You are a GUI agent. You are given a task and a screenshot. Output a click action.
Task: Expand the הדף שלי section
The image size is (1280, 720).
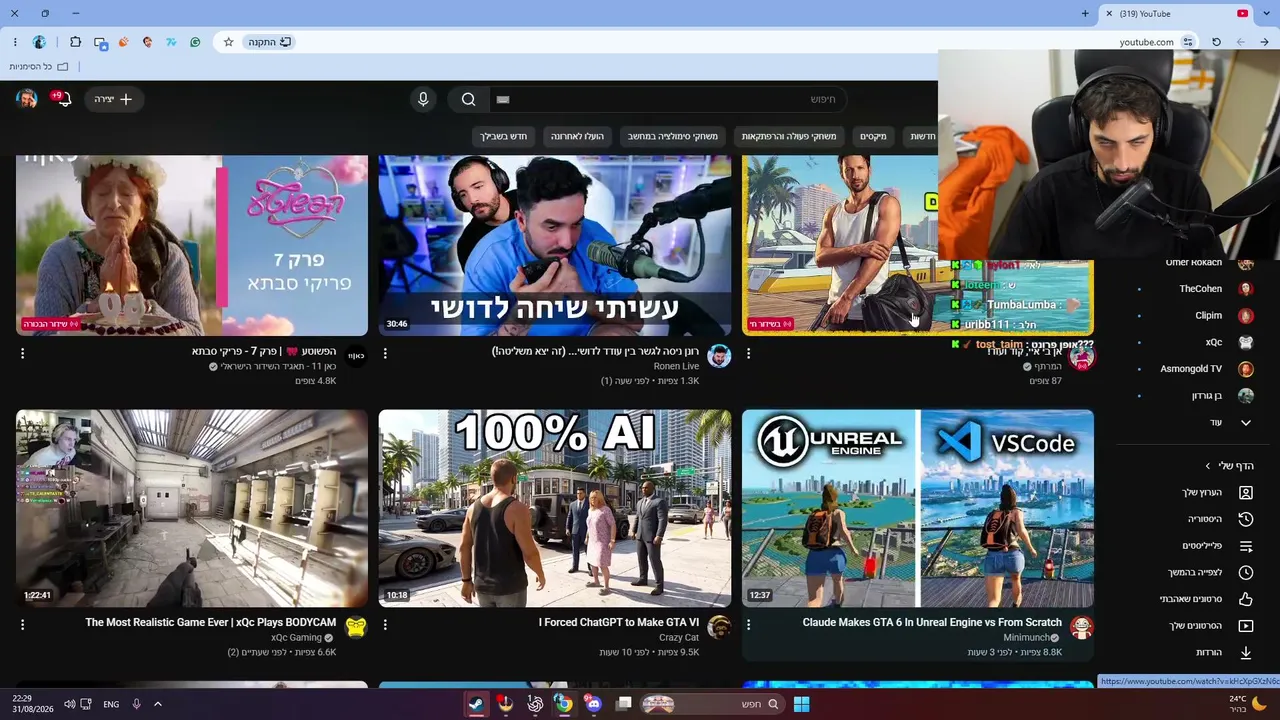coord(1229,466)
